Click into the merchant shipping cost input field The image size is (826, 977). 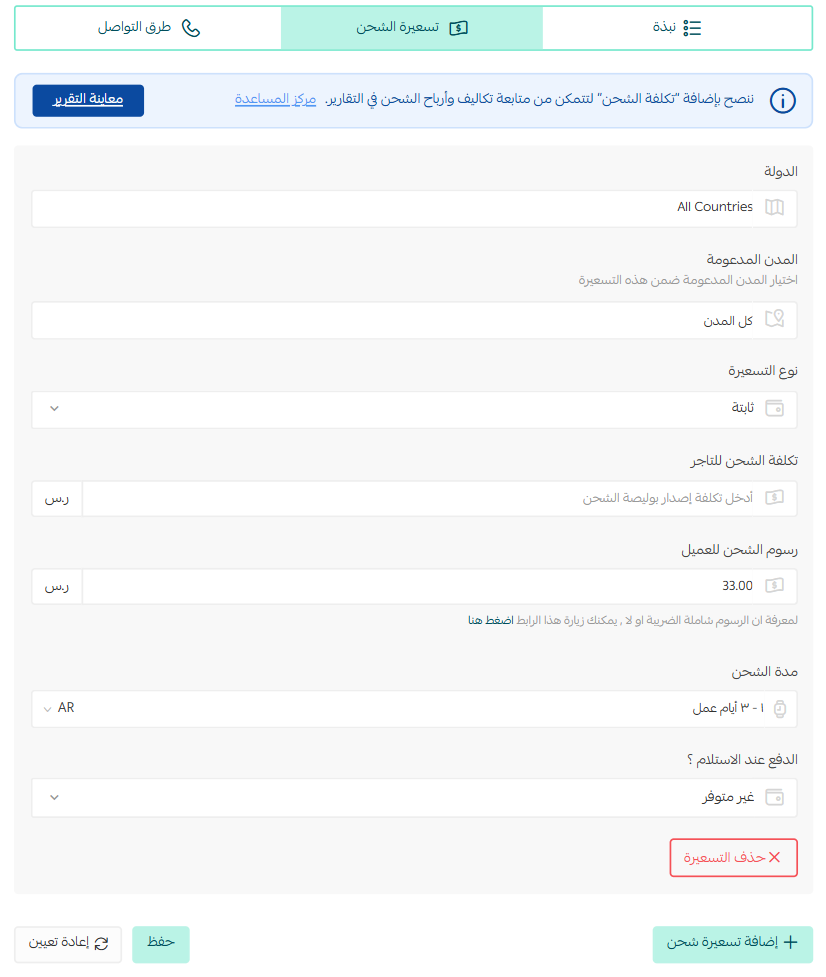point(439,498)
